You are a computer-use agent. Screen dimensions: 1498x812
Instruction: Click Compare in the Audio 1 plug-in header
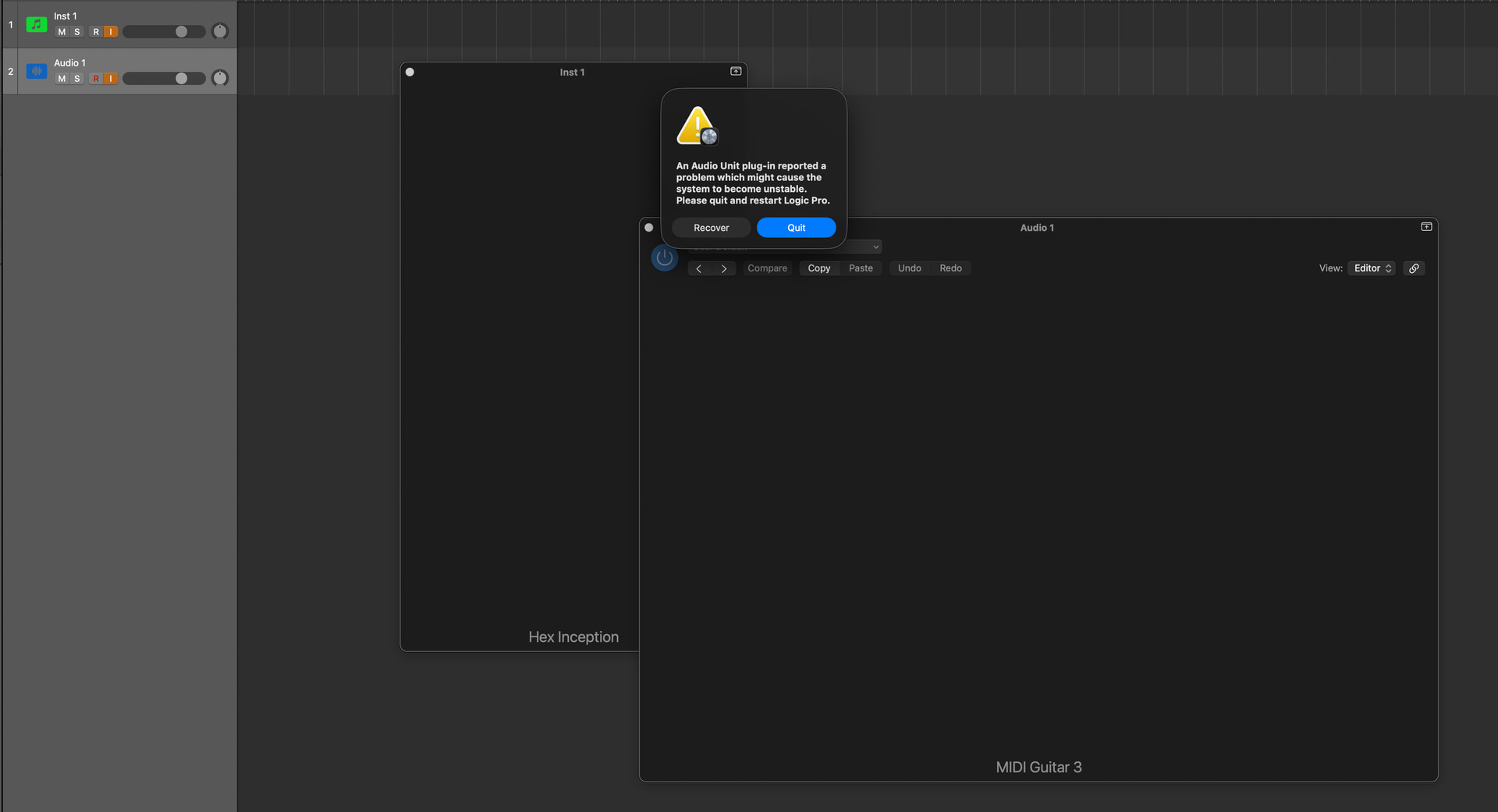(768, 268)
